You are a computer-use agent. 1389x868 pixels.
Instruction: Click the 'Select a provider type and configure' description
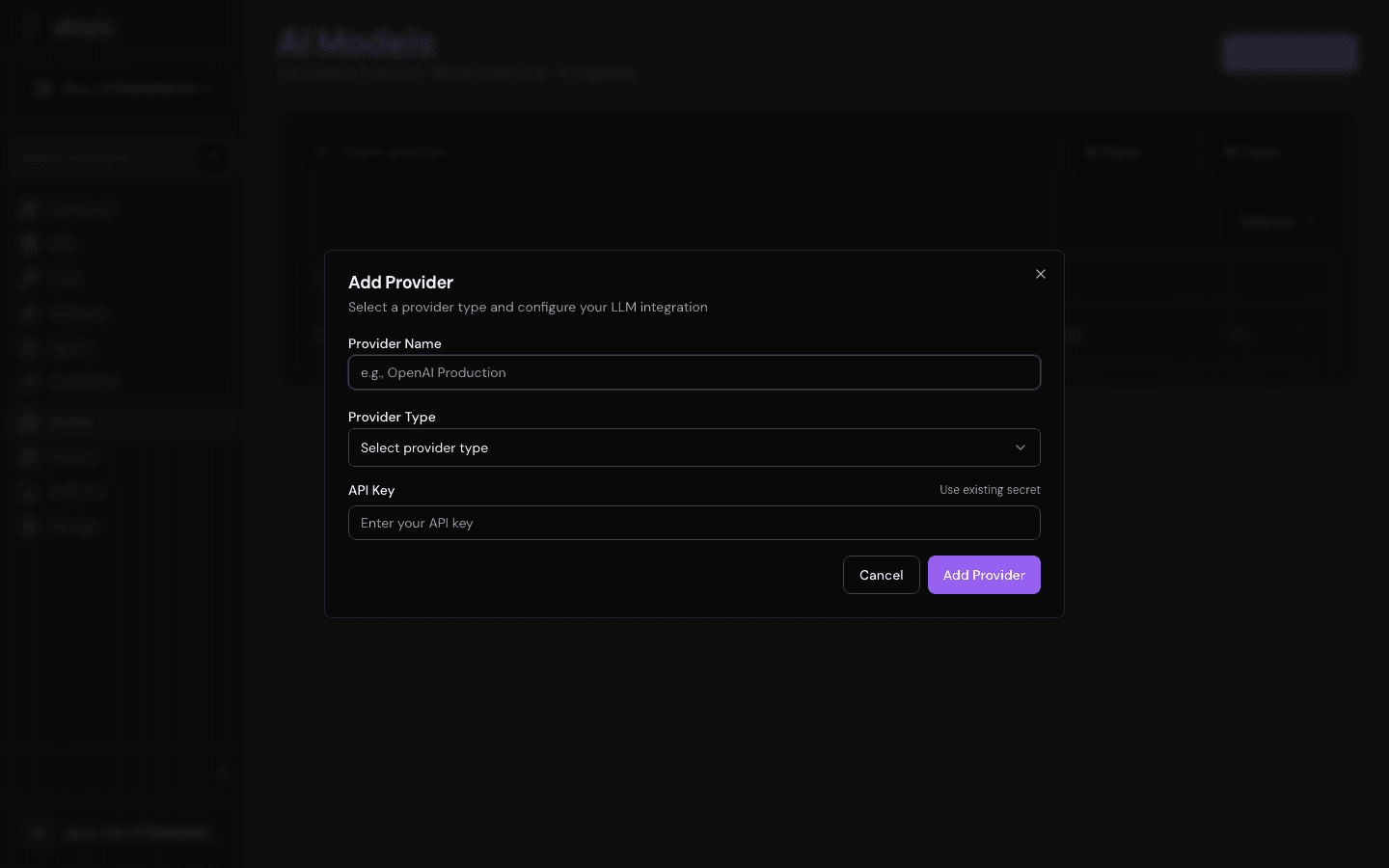[528, 307]
